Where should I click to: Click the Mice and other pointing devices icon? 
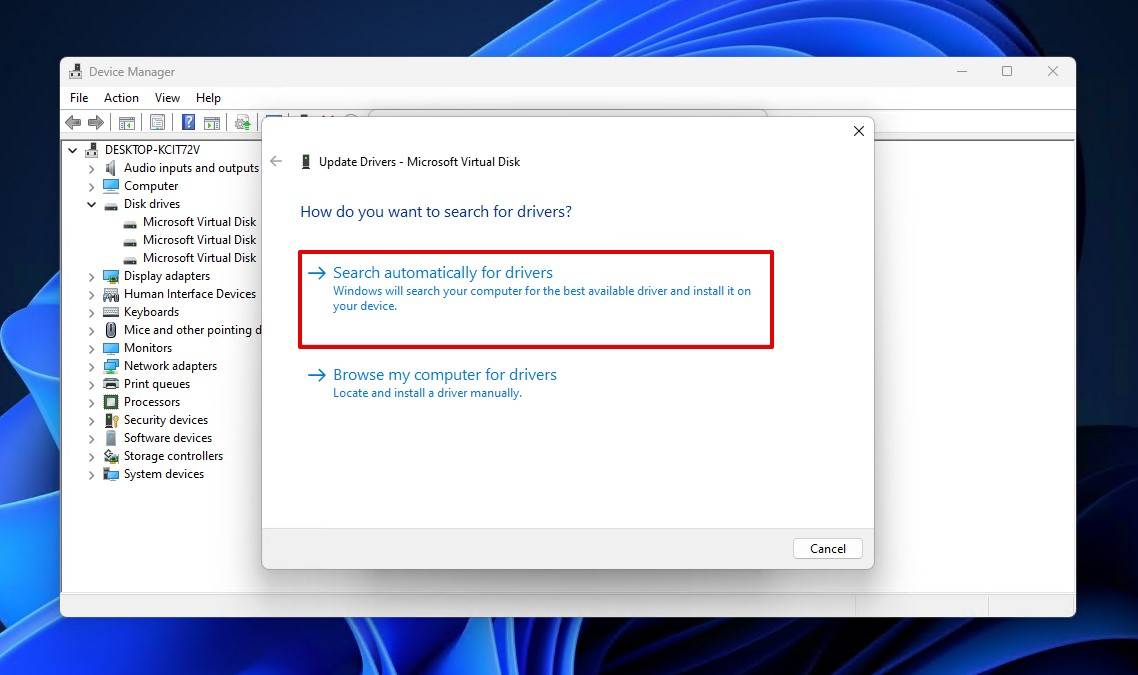(x=111, y=330)
